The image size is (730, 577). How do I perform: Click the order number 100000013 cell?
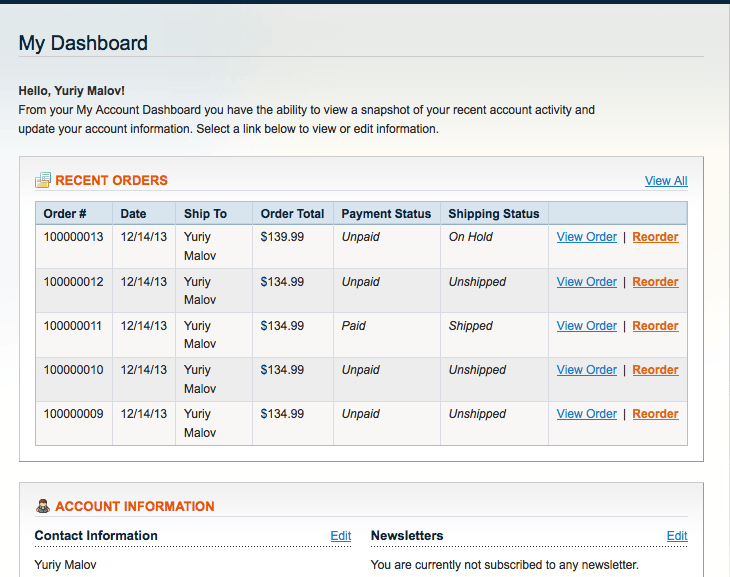pyautogui.click(x=73, y=237)
